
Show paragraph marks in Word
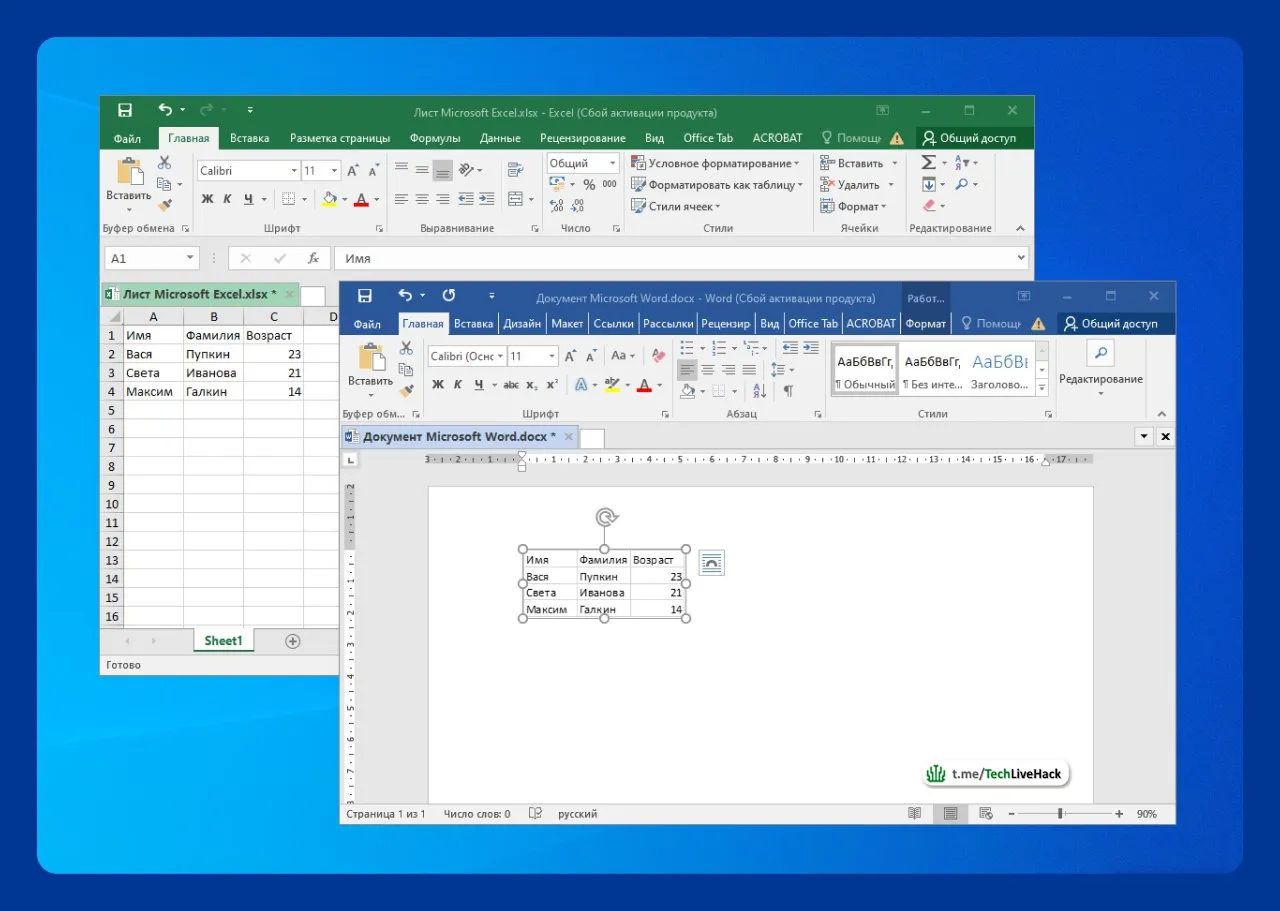pyautogui.click(x=788, y=391)
